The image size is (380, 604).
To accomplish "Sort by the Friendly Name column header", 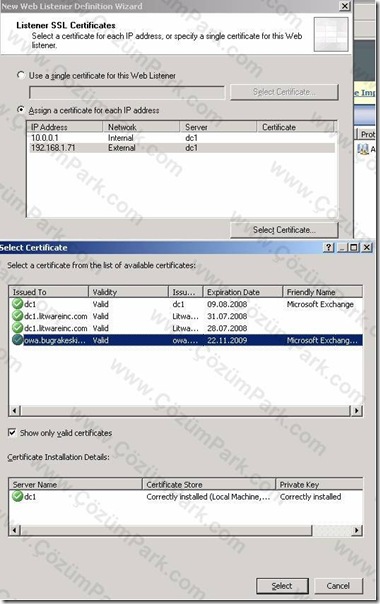I will coord(323,292).
